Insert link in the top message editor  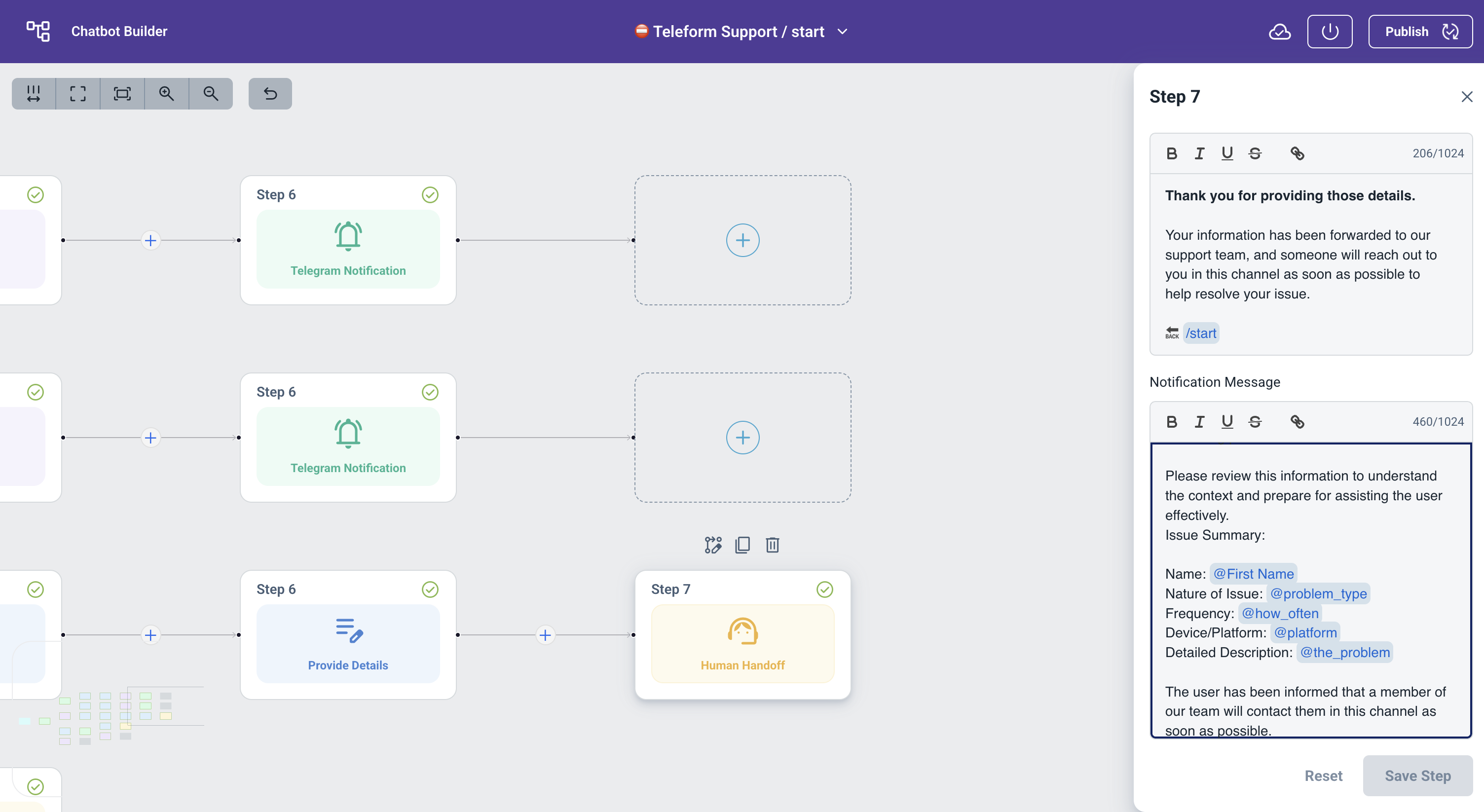click(x=1297, y=154)
